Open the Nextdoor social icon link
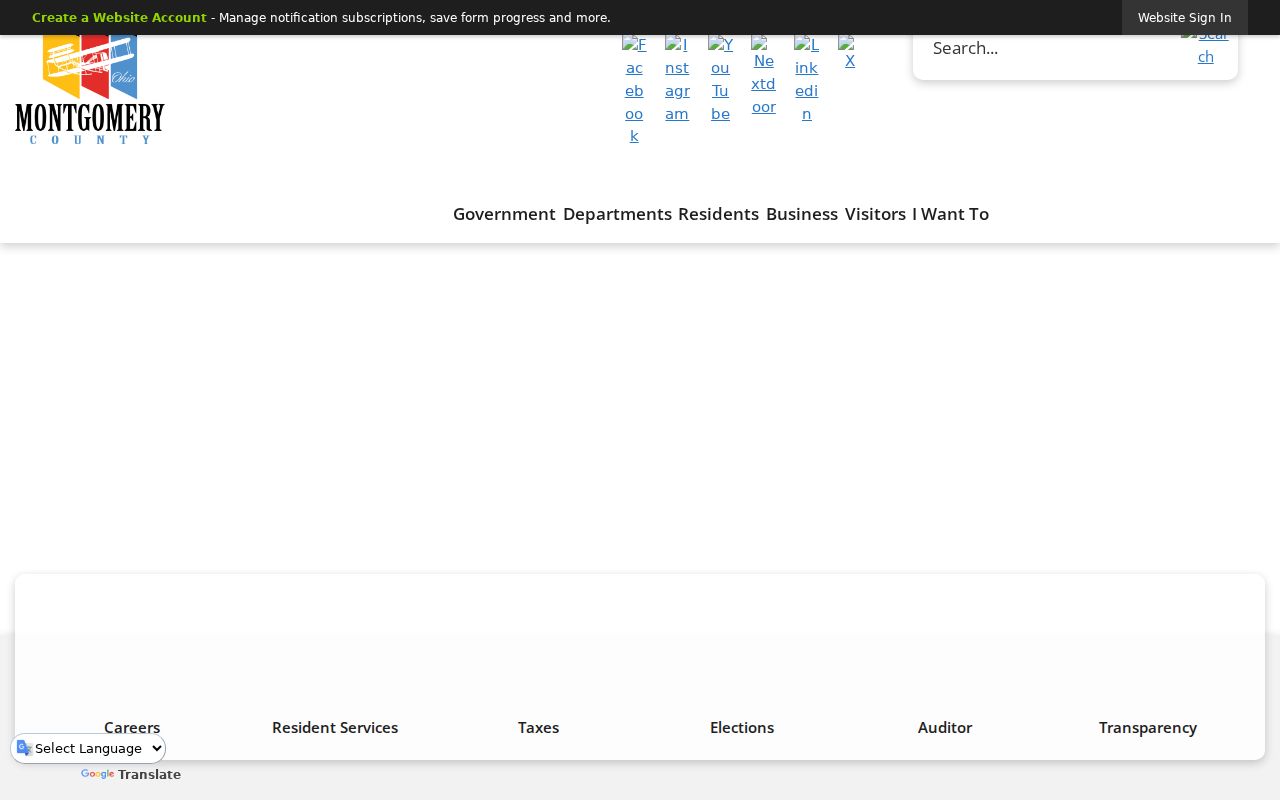Image resolution: width=1280 pixels, height=800 pixels. [763, 76]
